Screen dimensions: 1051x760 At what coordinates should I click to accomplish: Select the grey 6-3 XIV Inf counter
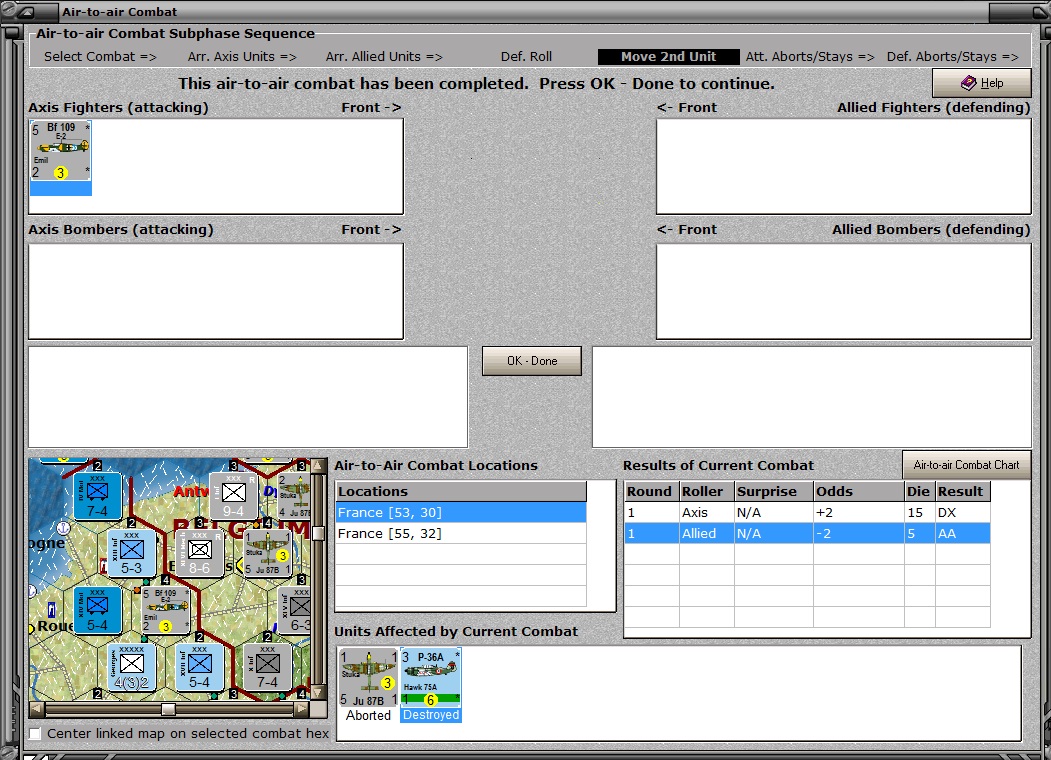click(295, 610)
